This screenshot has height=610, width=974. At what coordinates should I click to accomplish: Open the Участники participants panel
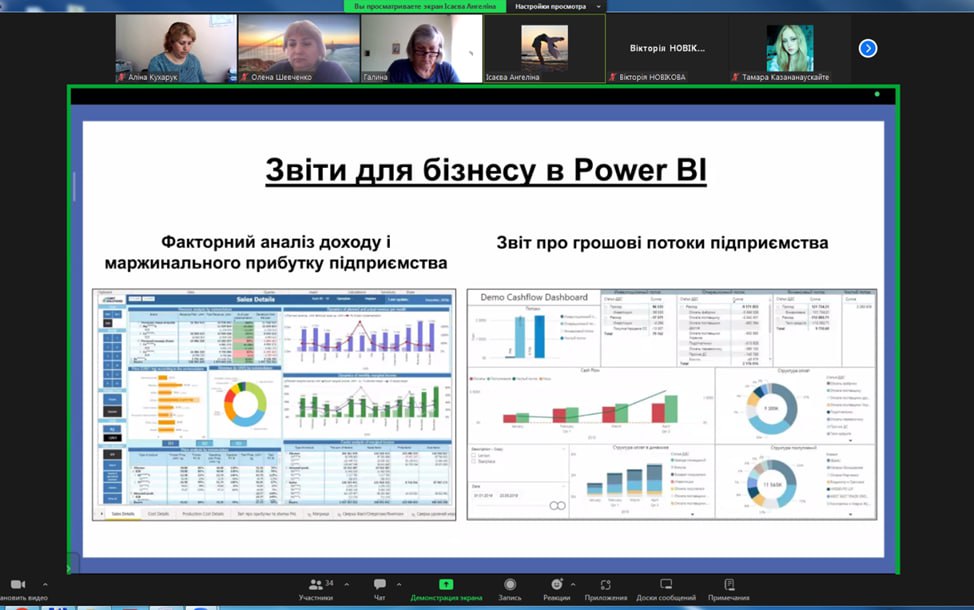coord(316,590)
